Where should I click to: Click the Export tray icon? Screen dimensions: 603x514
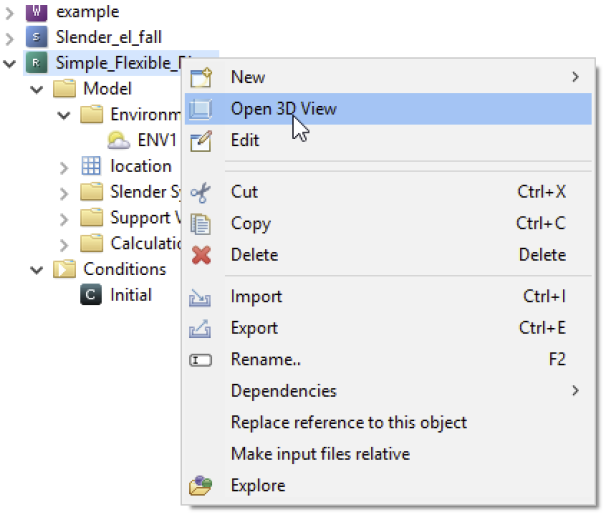click(x=201, y=328)
